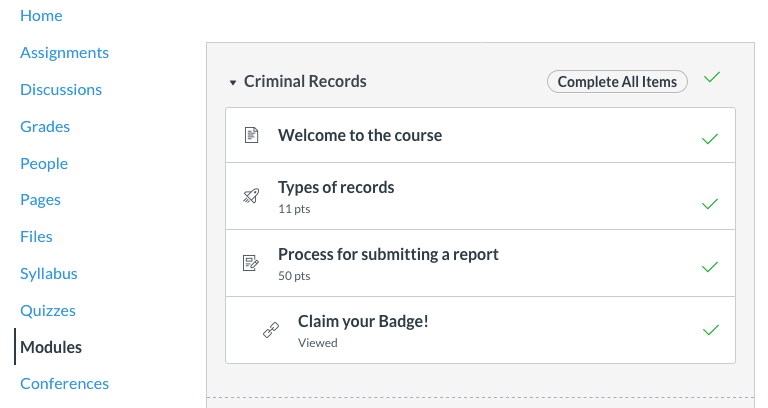This screenshot has height=408, width=768.
Task: Open the Claim your Badge! link
Action: pos(364,321)
